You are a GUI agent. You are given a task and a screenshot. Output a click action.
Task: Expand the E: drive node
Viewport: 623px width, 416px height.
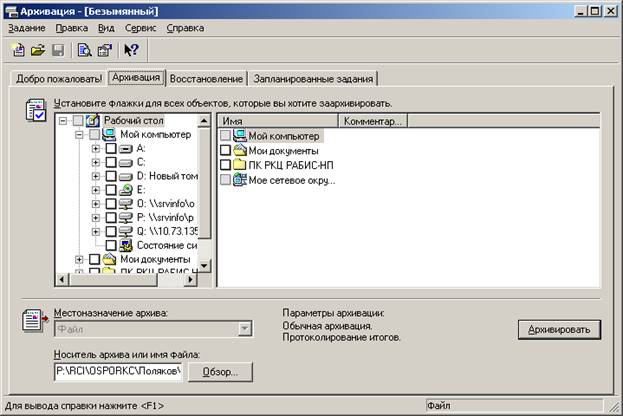95,190
